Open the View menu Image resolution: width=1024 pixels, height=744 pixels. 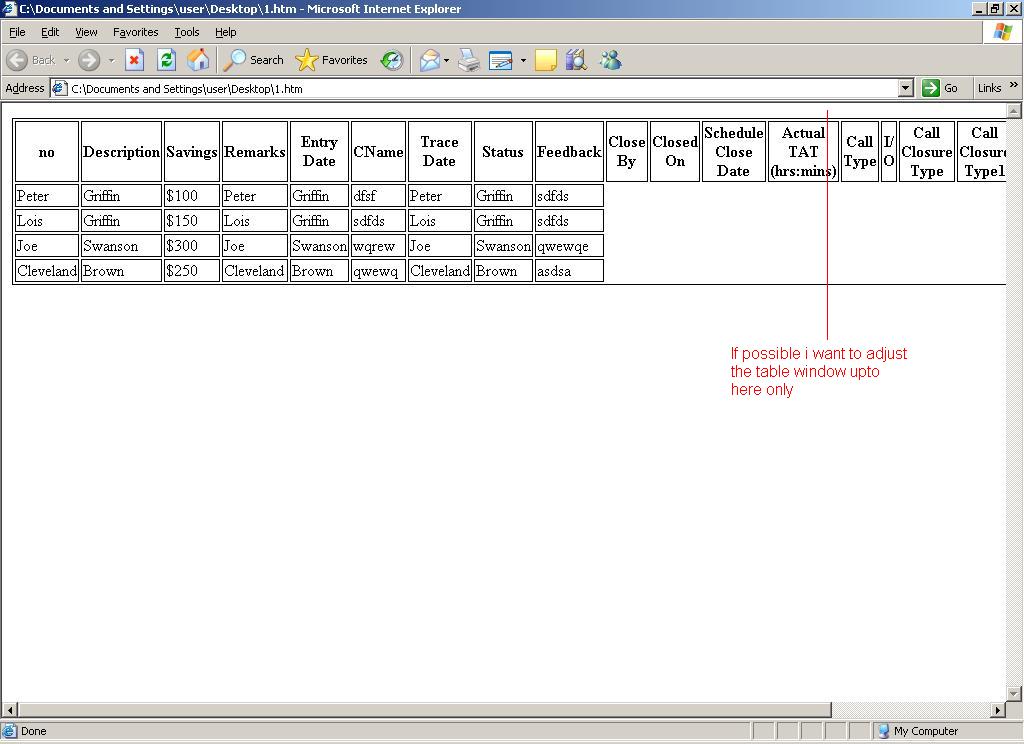(86, 32)
